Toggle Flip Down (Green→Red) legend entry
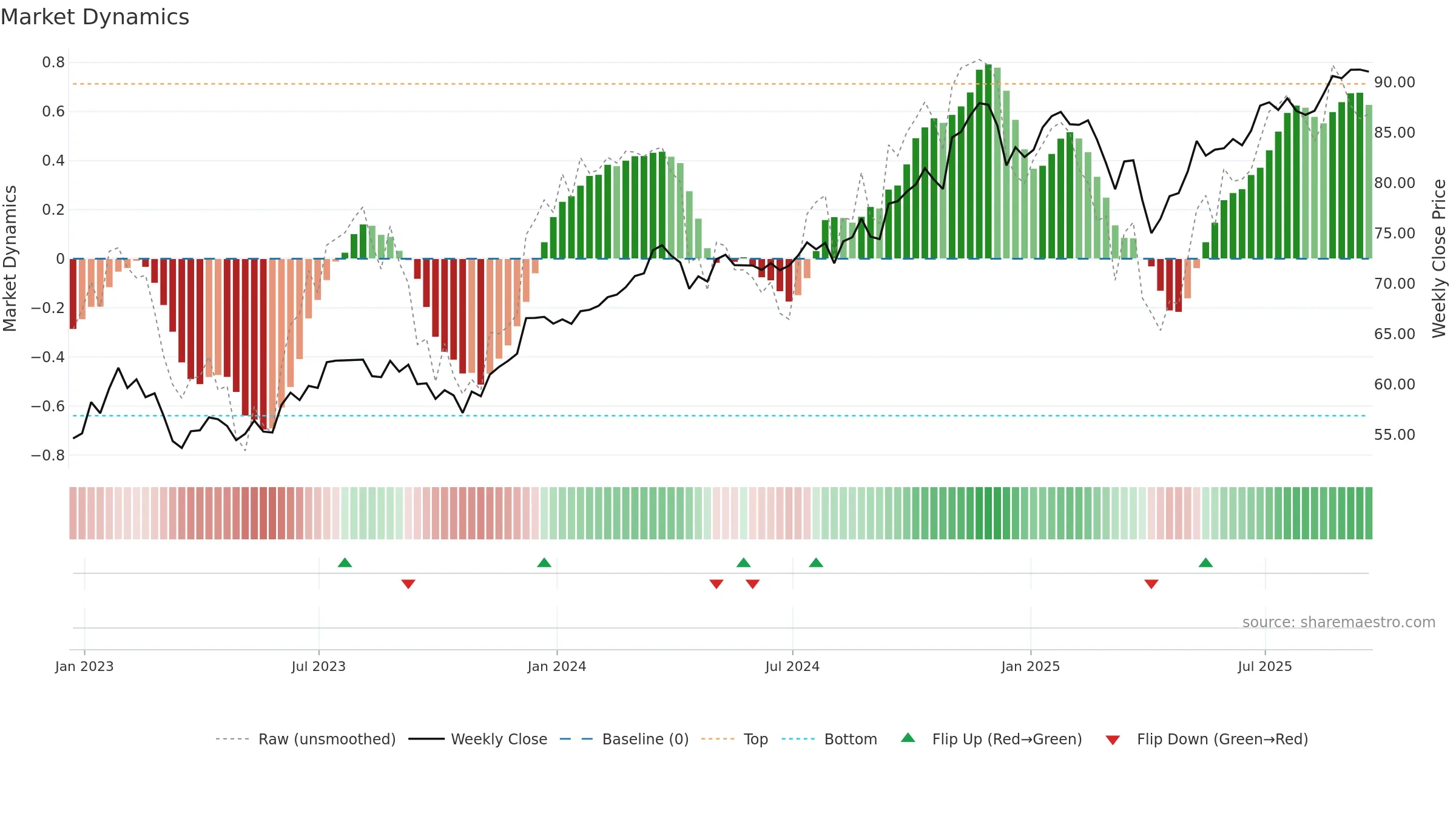The image size is (1456, 819). [x=1207, y=739]
